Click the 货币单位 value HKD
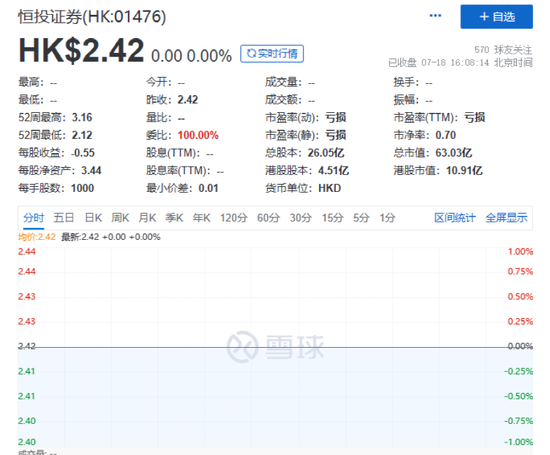This screenshot has width=550, height=455. click(x=329, y=188)
